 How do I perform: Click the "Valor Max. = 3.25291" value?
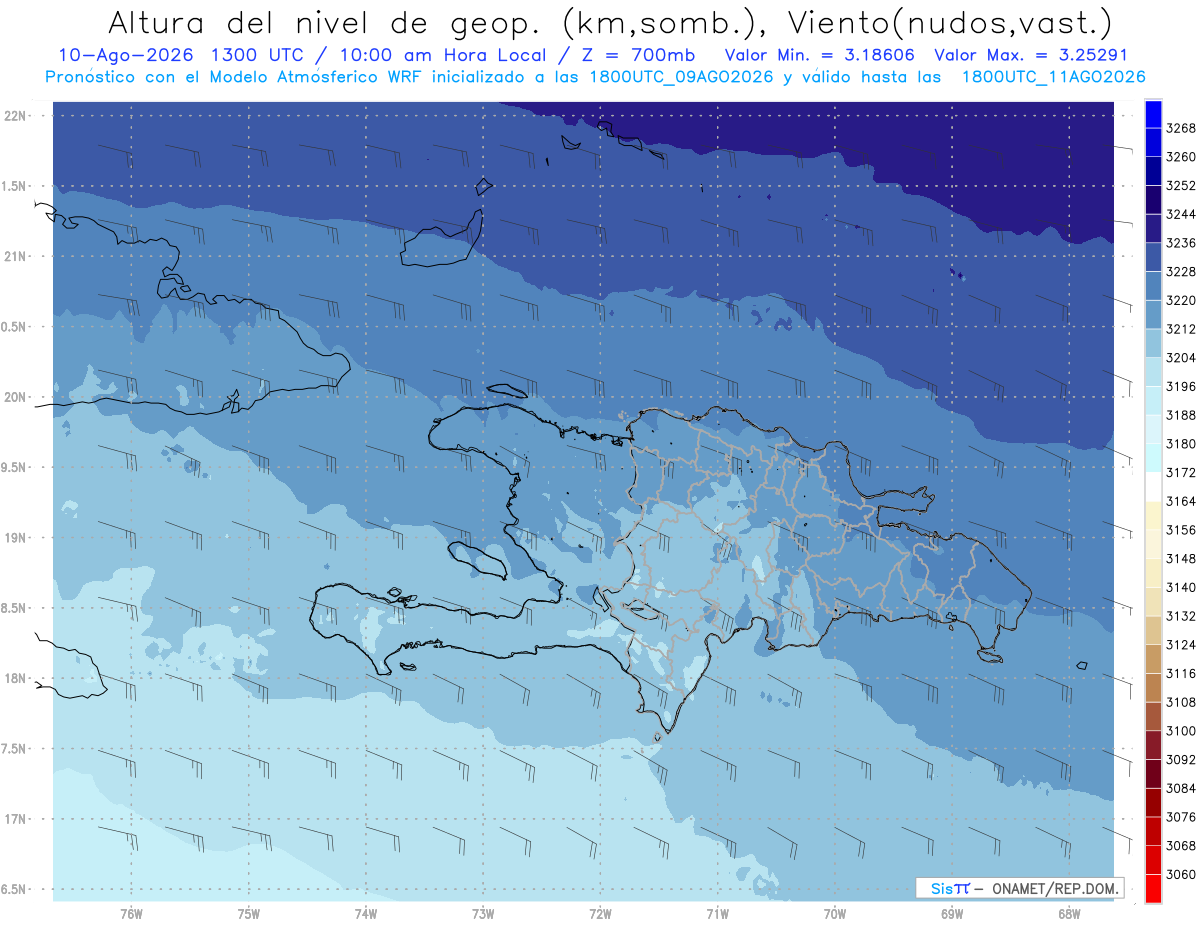click(x=1031, y=56)
